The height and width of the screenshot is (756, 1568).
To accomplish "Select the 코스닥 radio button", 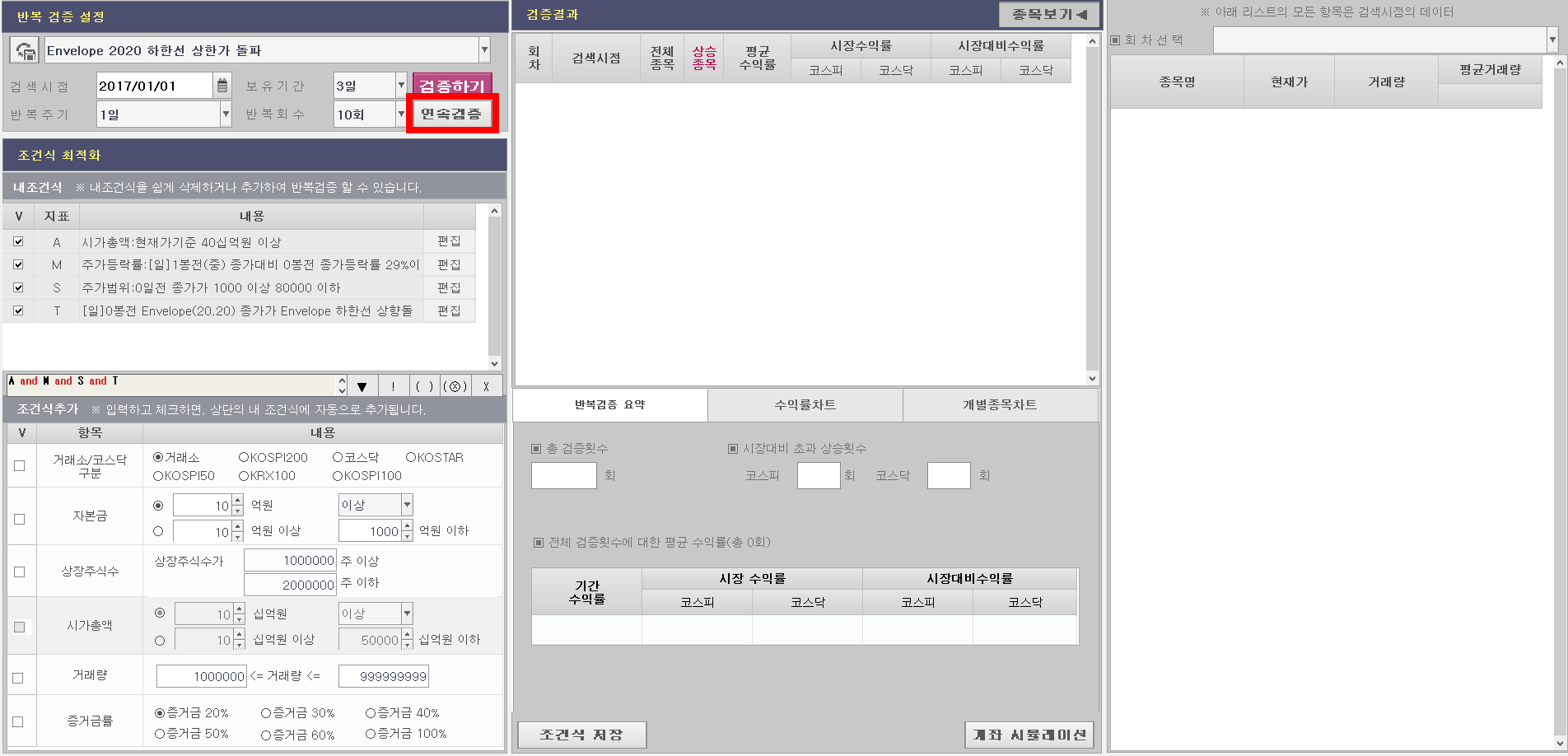I will (x=338, y=457).
